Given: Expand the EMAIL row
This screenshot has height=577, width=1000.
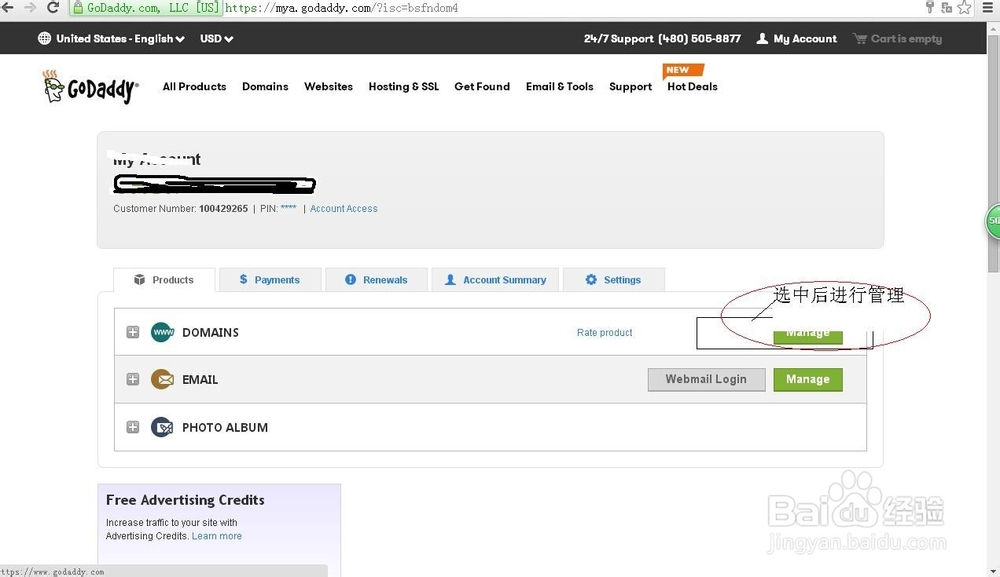Looking at the screenshot, I should pos(133,379).
